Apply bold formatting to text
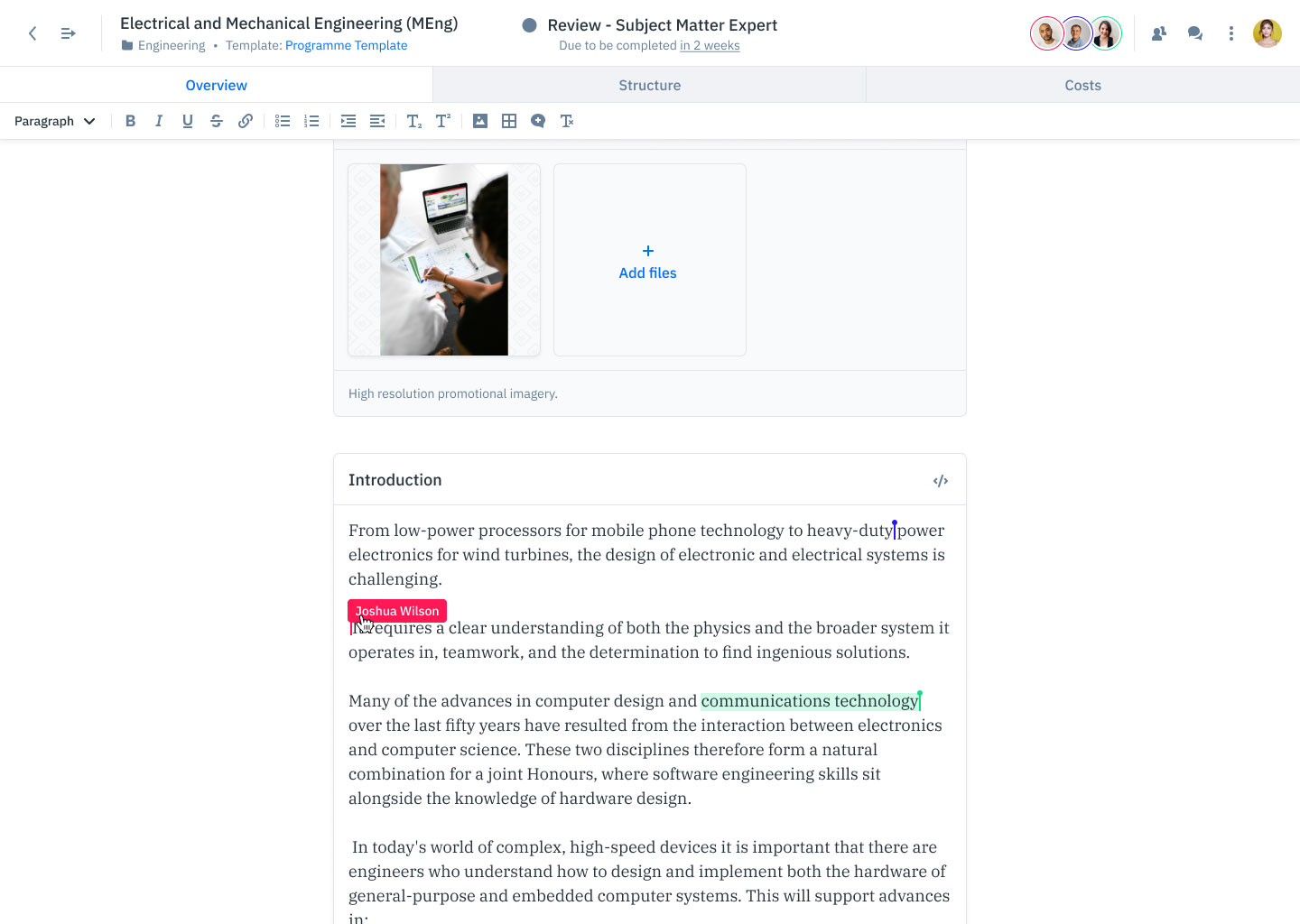Image resolution: width=1300 pixels, height=924 pixels. (x=130, y=120)
